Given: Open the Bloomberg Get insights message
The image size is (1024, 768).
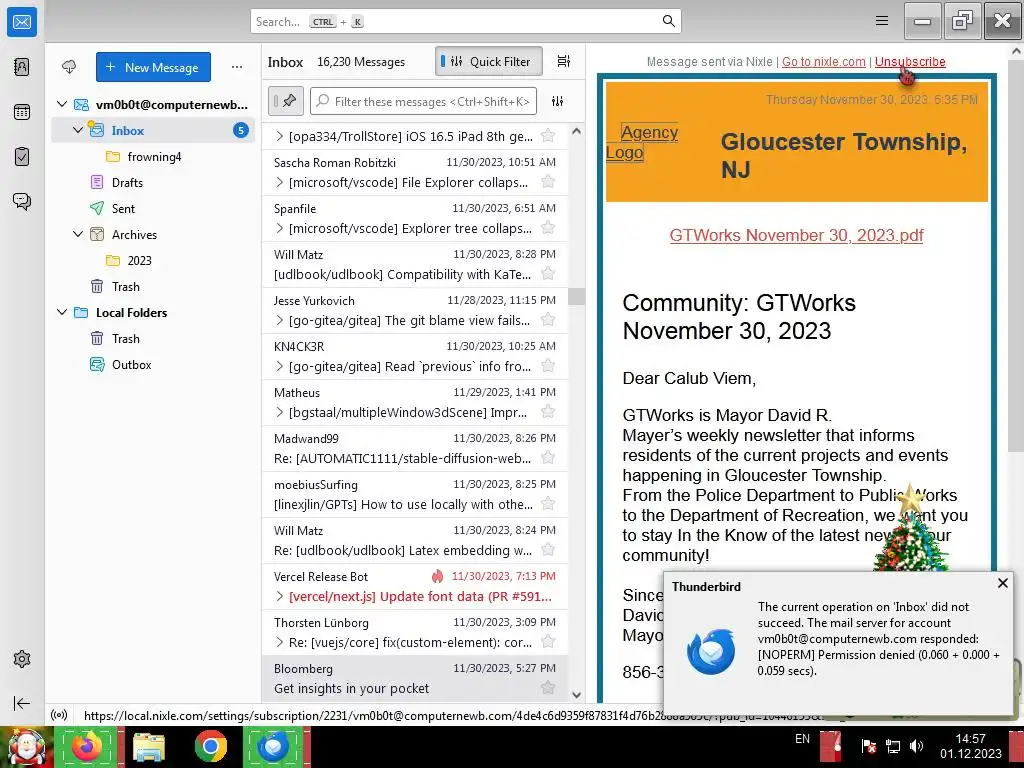Looking at the screenshot, I should point(415,679).
